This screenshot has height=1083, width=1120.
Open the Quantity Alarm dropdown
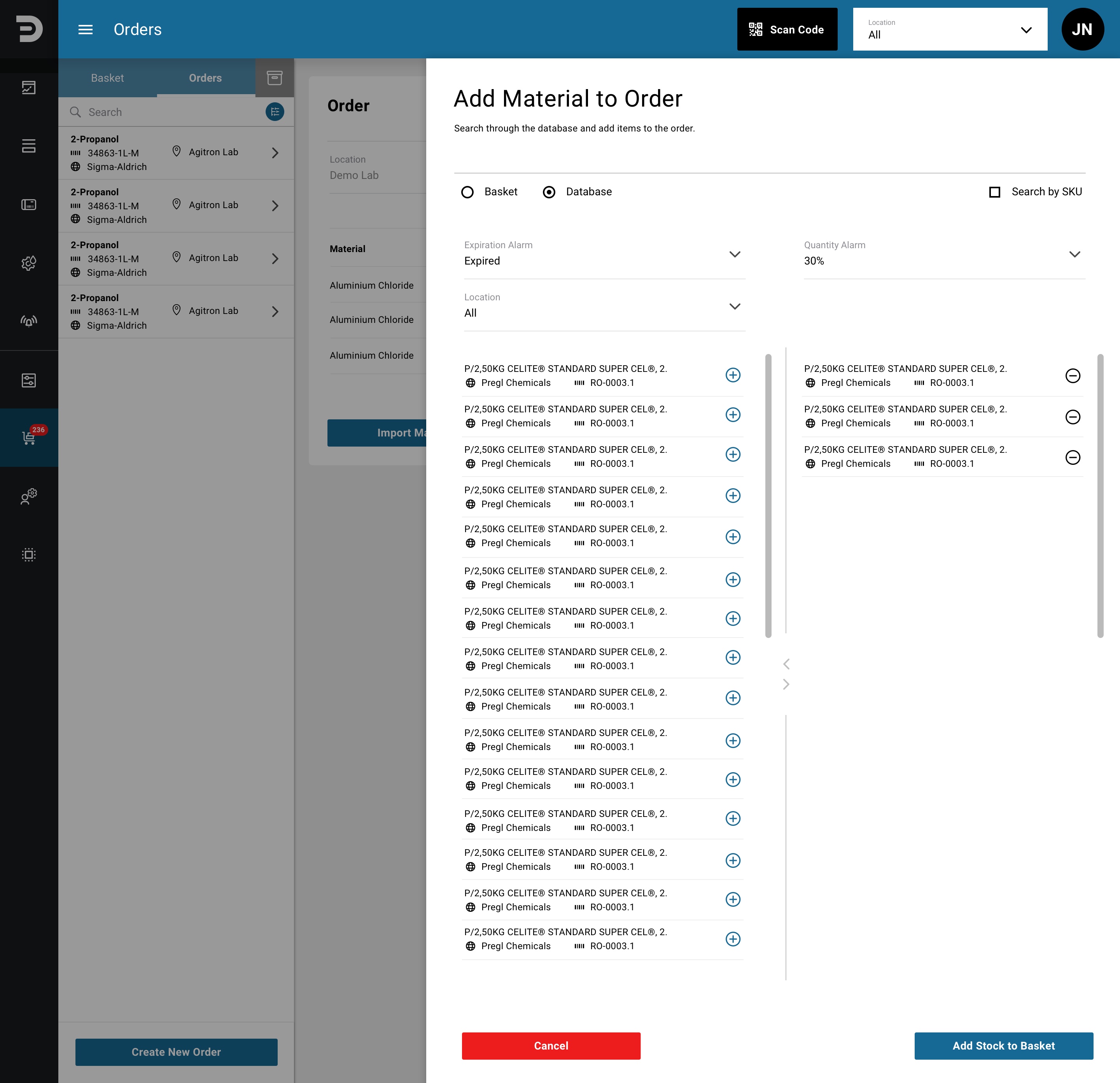pyautogui.click(x=944, y=254)
